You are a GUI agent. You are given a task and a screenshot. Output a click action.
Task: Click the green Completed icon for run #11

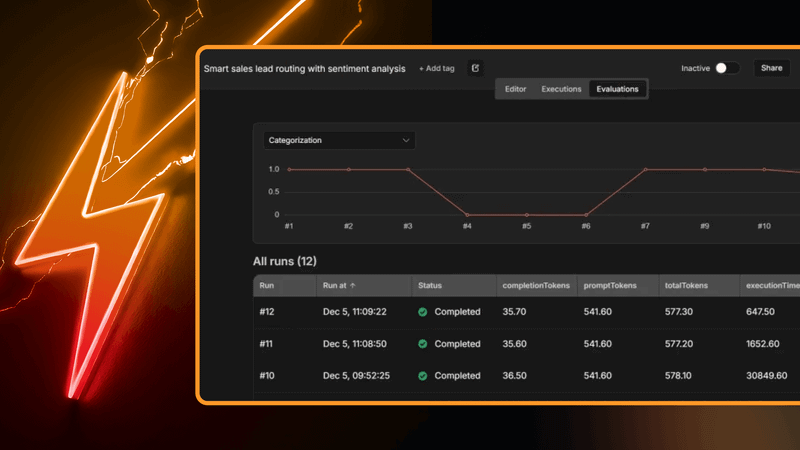(x=422, y=344)
